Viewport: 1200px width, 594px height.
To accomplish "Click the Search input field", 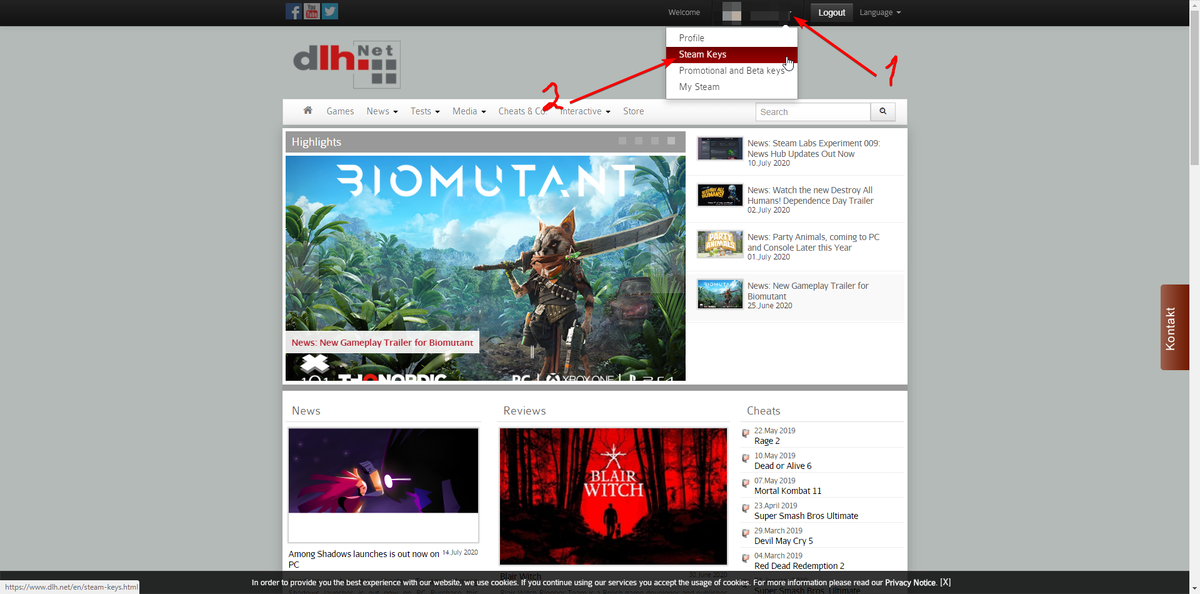I will click(813, 112).
